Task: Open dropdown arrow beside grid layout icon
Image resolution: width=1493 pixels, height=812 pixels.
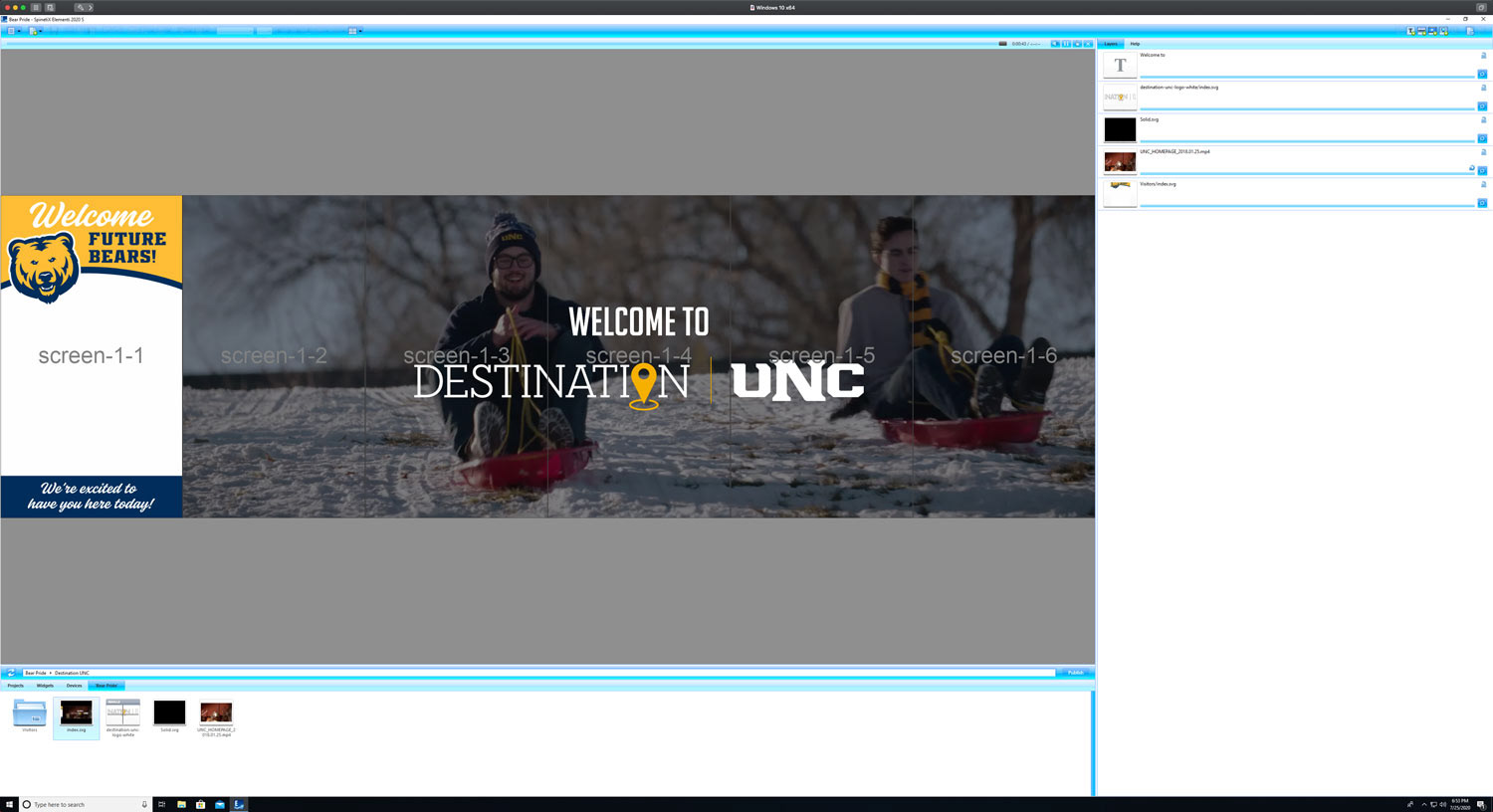Action: coord(360,31)
